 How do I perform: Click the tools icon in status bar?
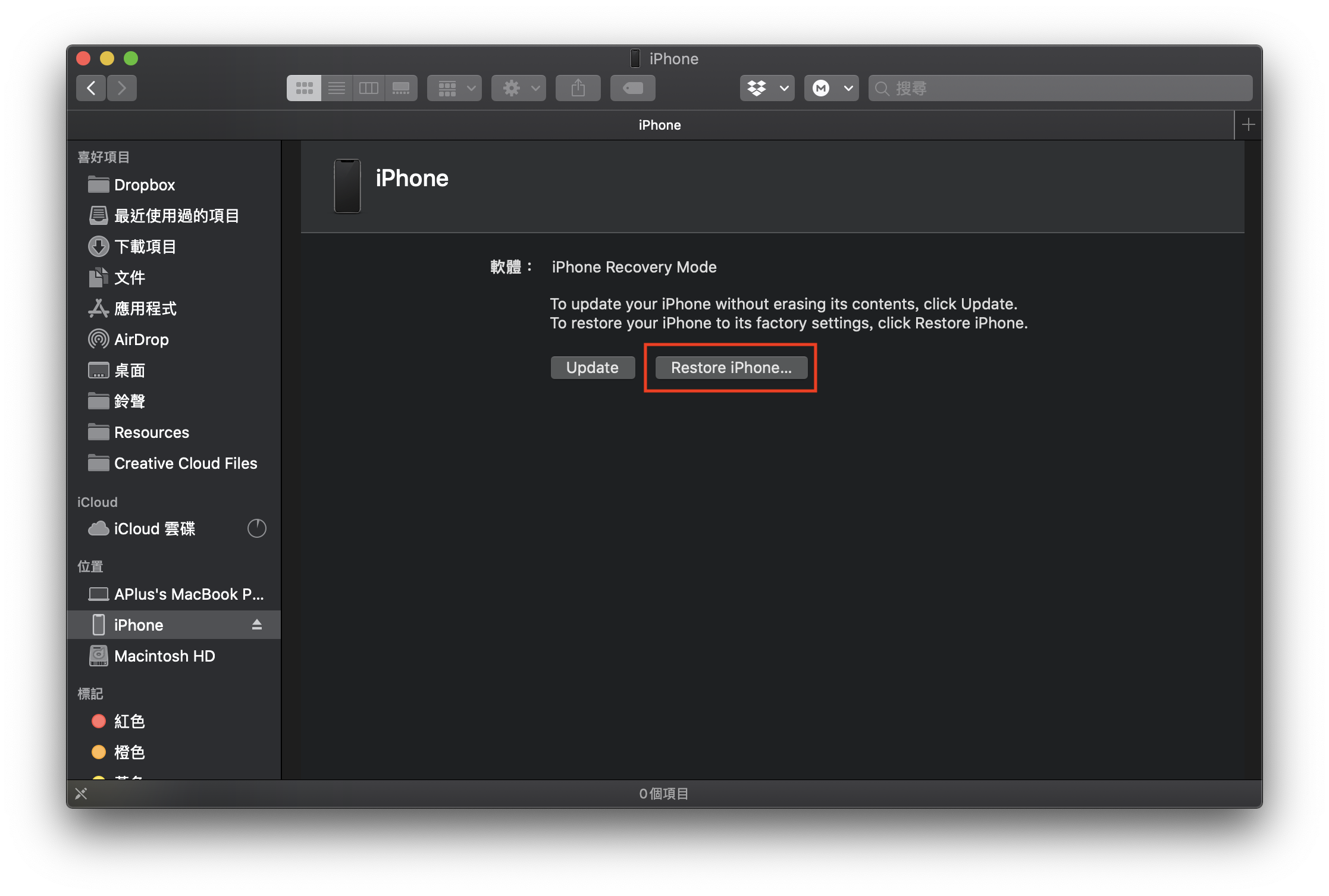(82, 794)
